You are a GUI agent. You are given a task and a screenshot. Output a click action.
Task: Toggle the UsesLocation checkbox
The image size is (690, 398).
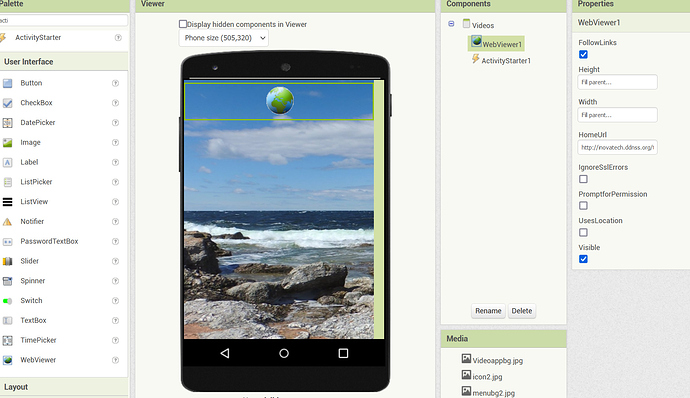583,232
